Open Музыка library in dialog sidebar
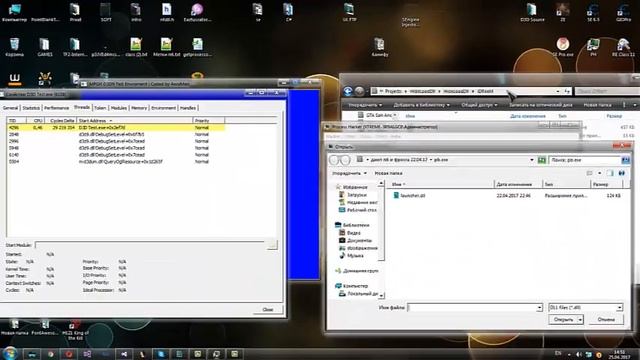The image size is (640, 360). 351,256
